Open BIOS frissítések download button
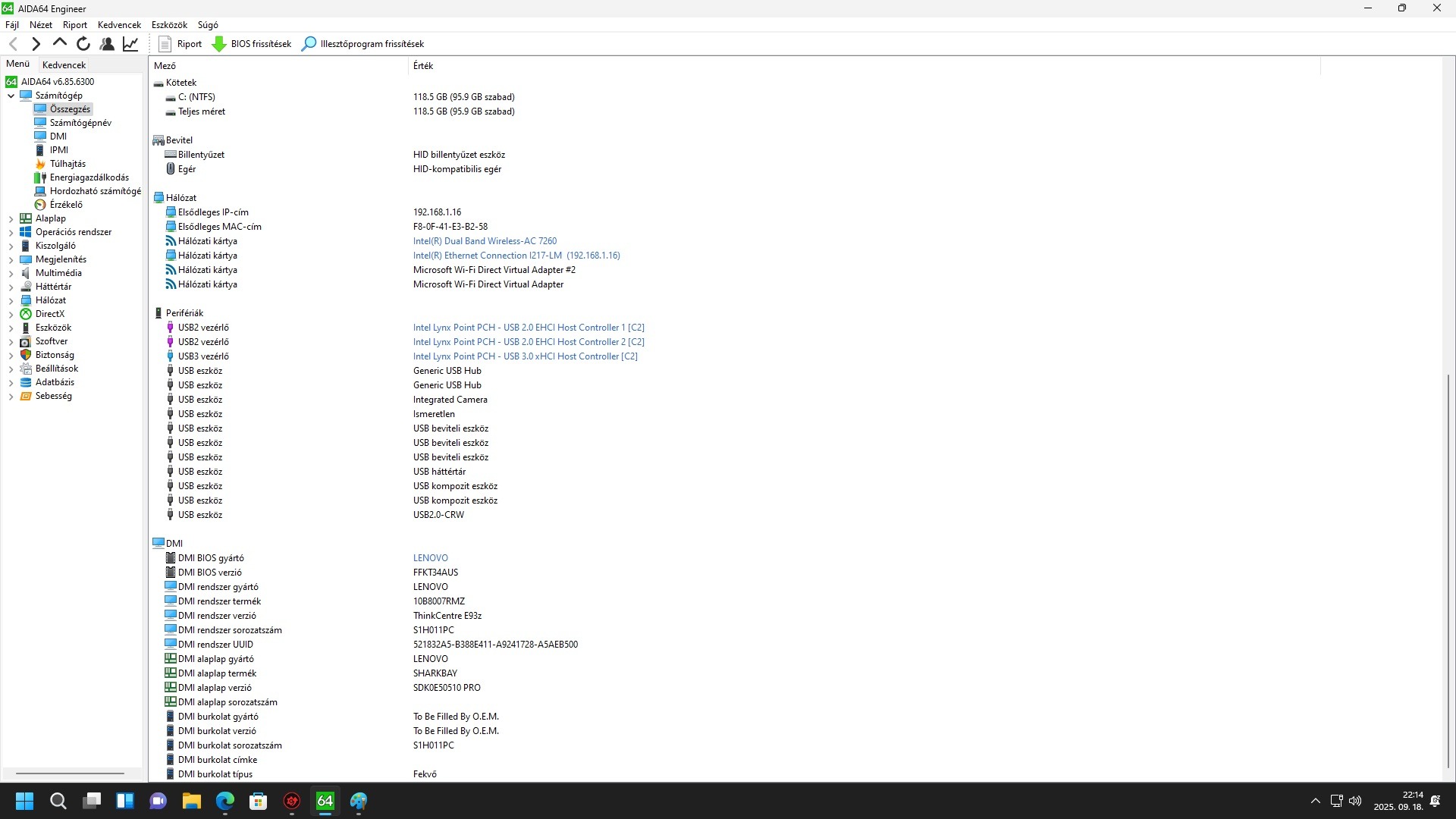This screenshot has height=819, width=1456. click(252, 44)
